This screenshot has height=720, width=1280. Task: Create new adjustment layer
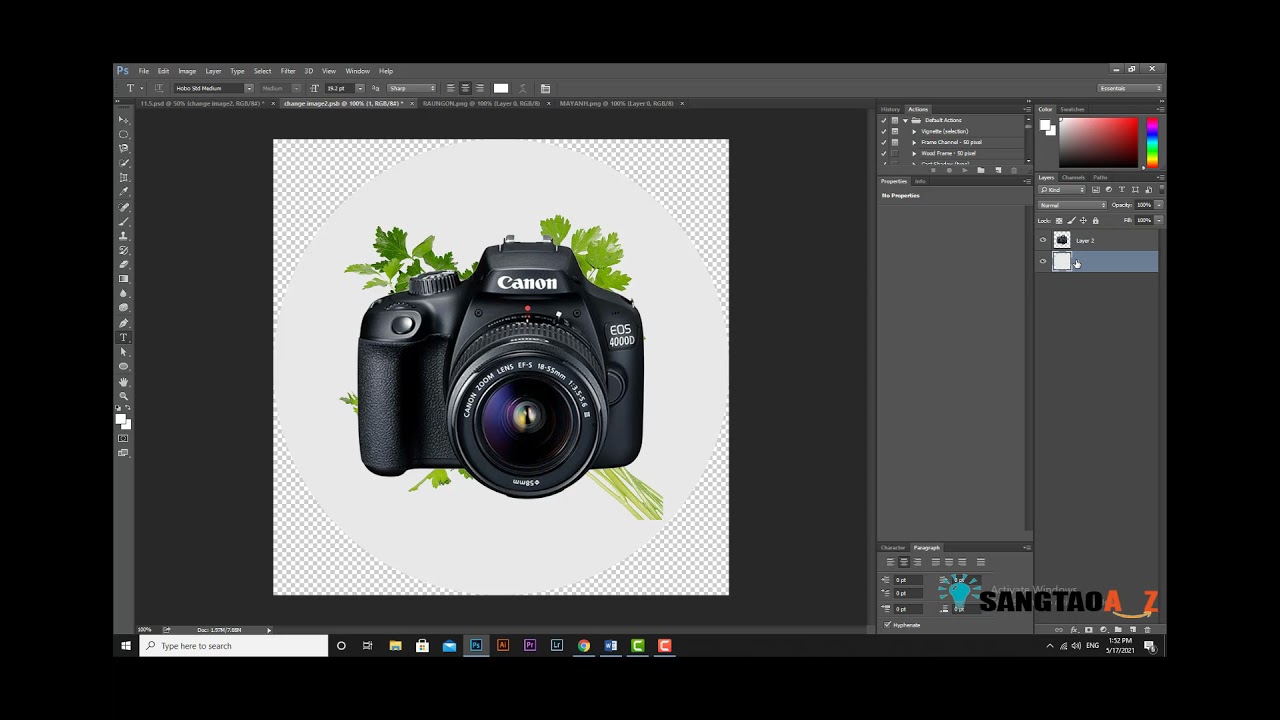point(1103,630)
